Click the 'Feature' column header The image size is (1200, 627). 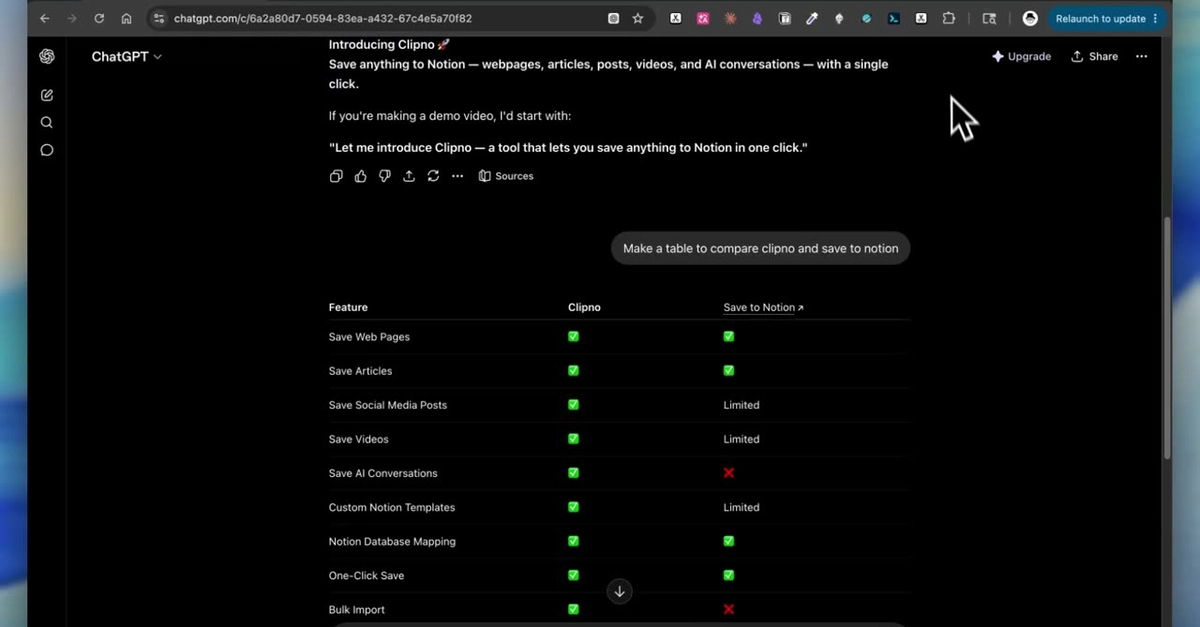pyautogui.click(x=348, y=308)
